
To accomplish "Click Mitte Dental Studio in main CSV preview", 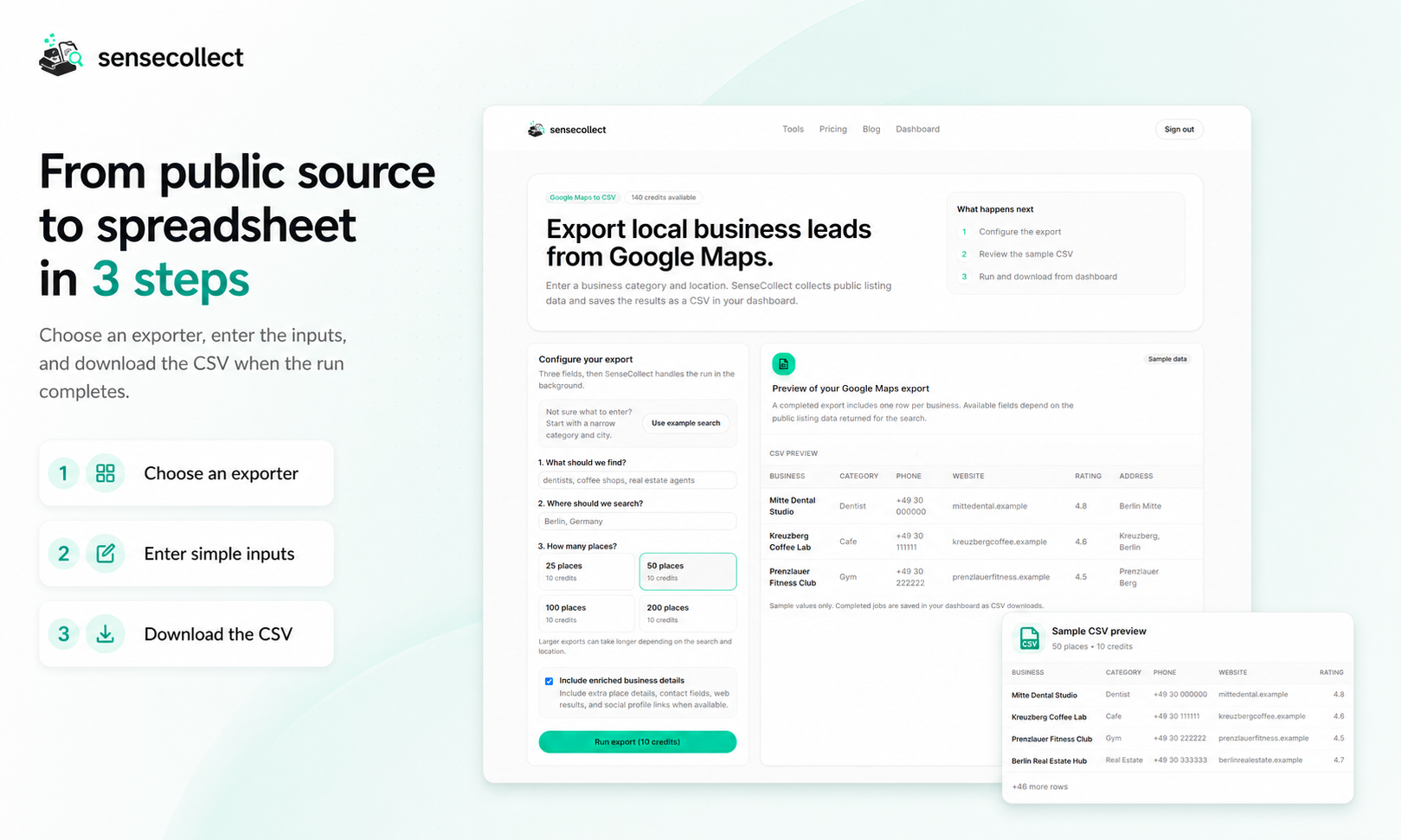I will pyautogui.click(x=793, y=506).
